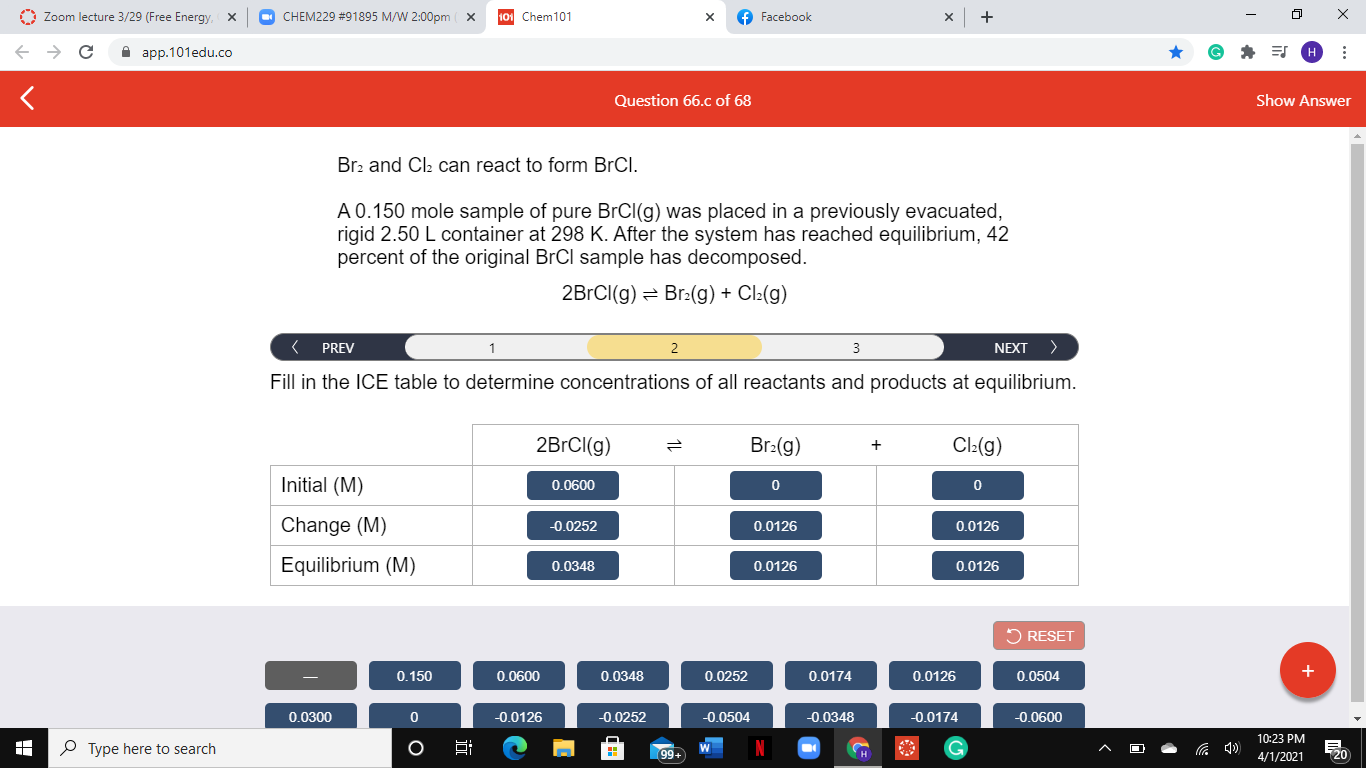Click the 2BrCl Equilibrium cell 0.0348

tap(573, 565)
